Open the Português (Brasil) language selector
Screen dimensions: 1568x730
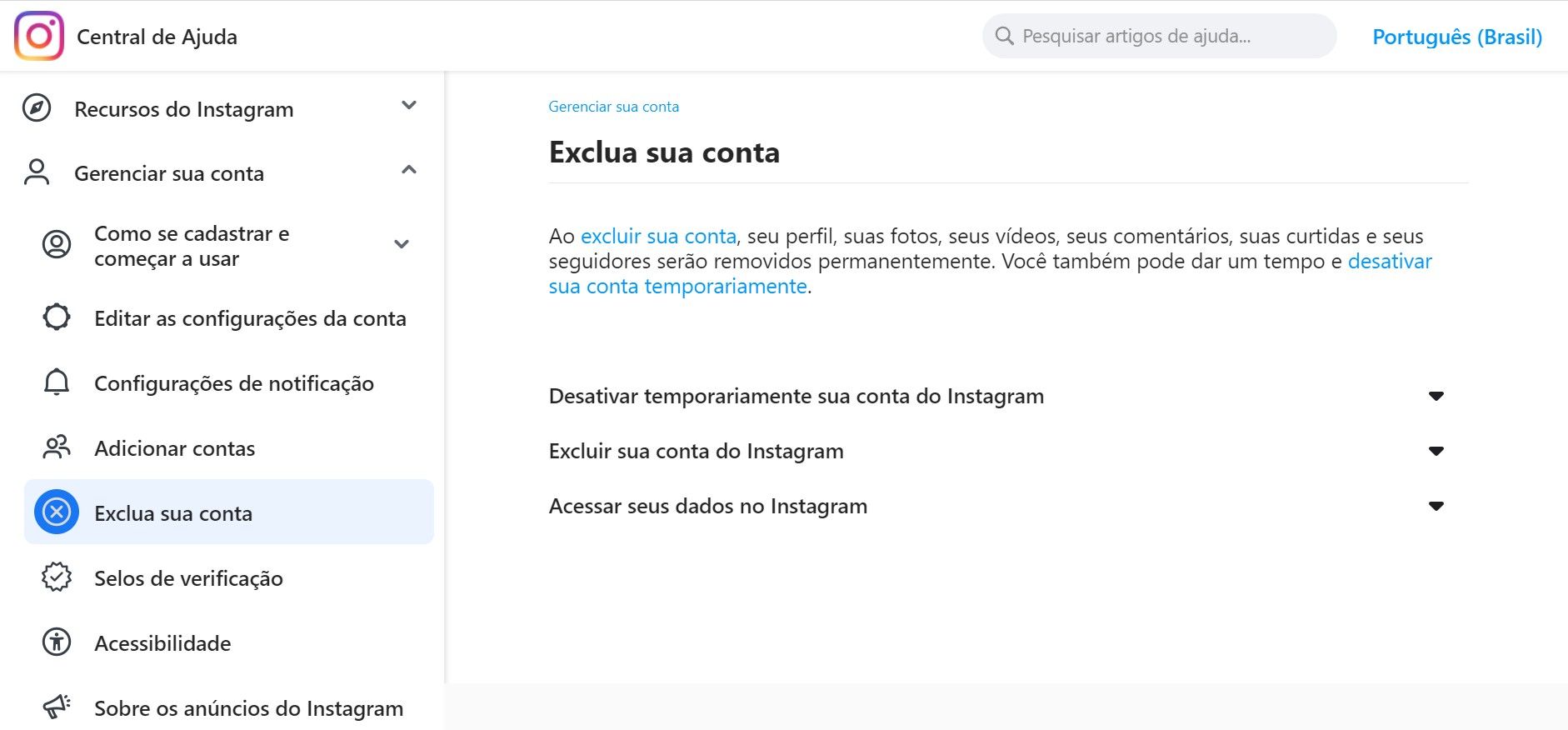point(1457,37)
